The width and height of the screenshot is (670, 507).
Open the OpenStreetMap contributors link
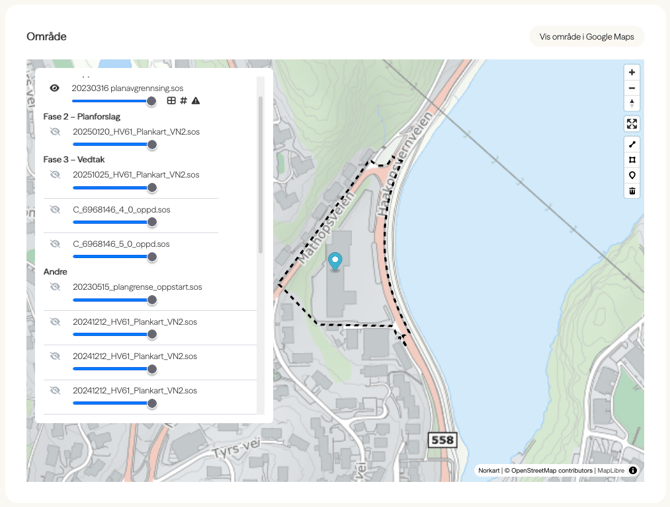tap(548, 470)
